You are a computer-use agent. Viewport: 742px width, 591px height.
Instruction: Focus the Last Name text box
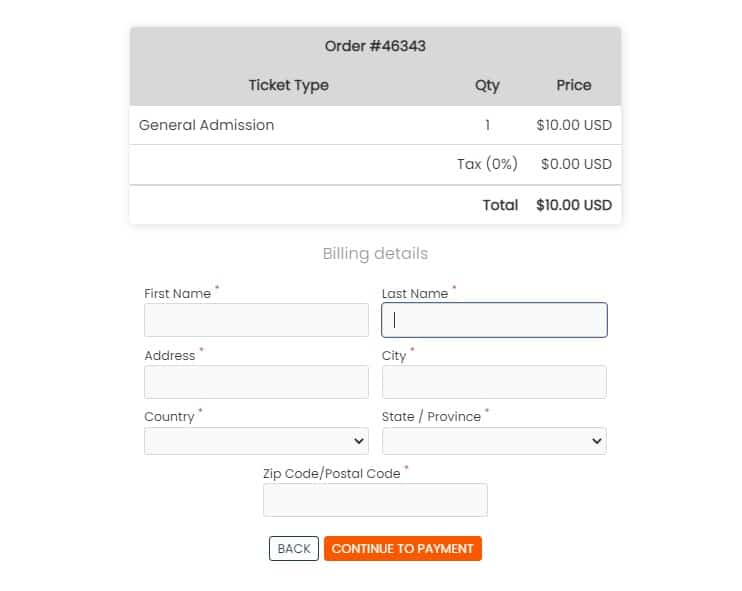(x=494, y=320)
